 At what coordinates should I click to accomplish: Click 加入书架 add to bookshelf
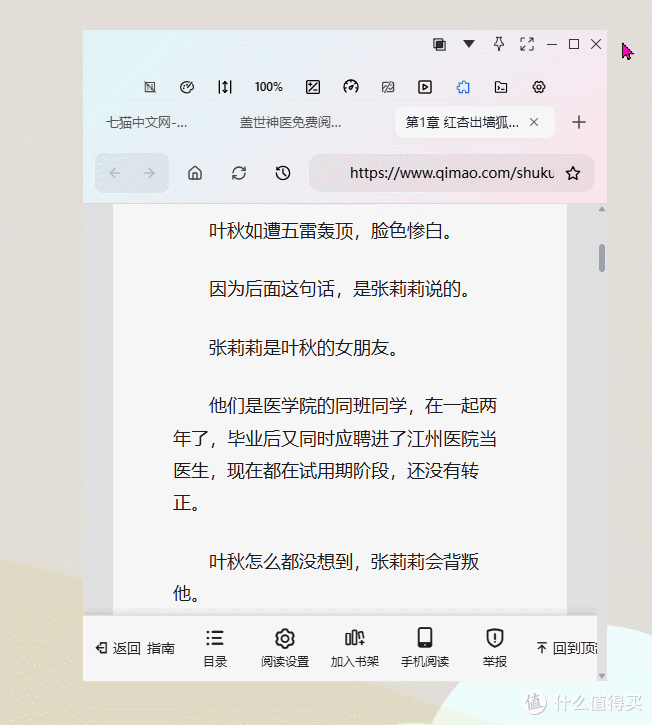click(x=355, y=648)
